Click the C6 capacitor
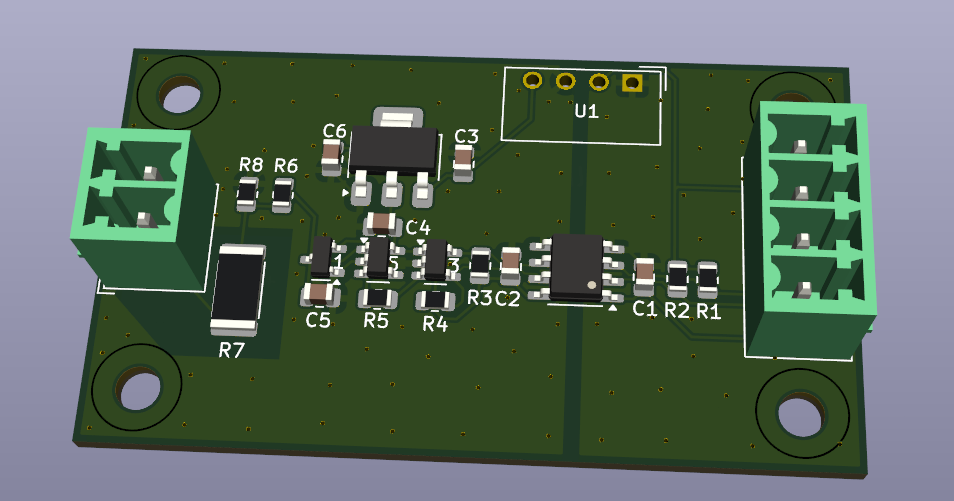Image resolution: width=954 pixels, height=501 pixels. point(331,156)
